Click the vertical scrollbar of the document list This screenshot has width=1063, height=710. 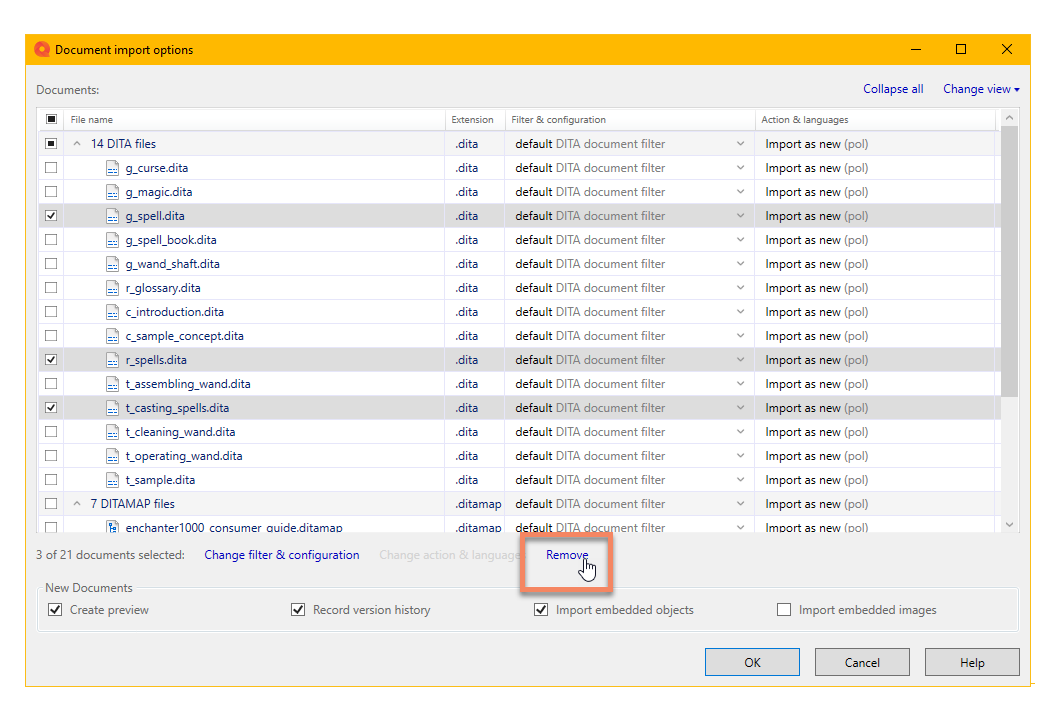[x=1009, y=300]
